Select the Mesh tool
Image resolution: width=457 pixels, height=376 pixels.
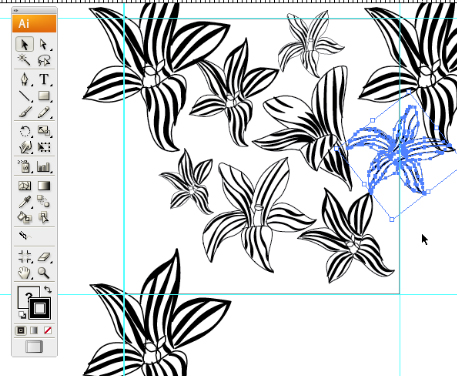click(x=24, y=185)
